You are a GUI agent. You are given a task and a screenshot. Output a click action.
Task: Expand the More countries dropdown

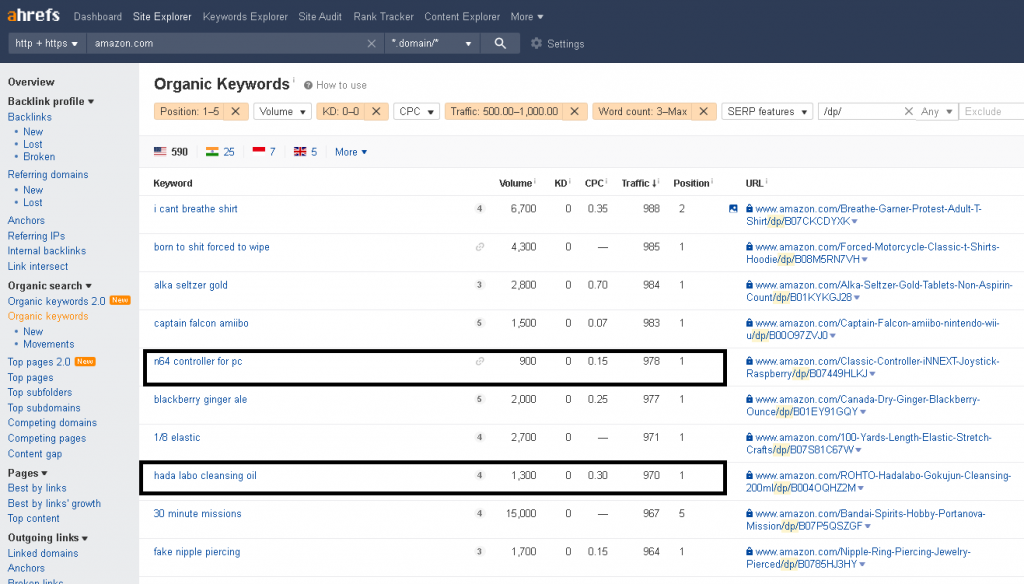click(x=351, y=152)
